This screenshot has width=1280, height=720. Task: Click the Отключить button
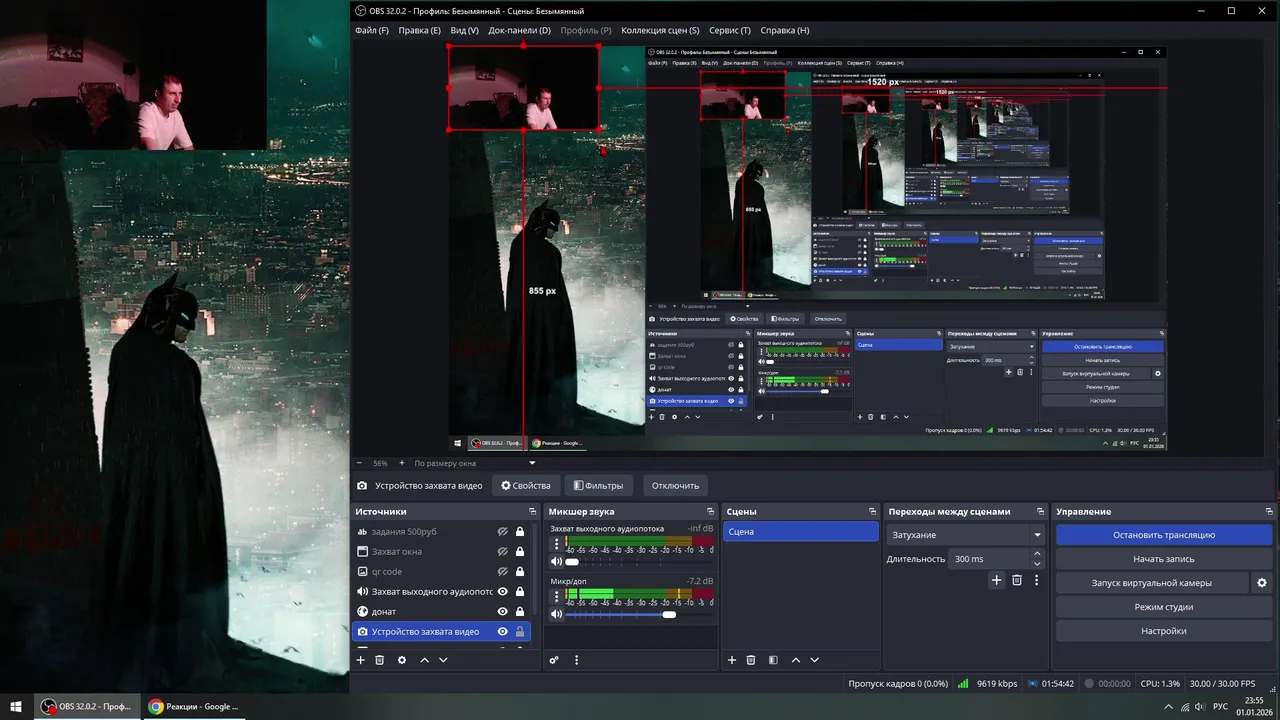(675, 486)
